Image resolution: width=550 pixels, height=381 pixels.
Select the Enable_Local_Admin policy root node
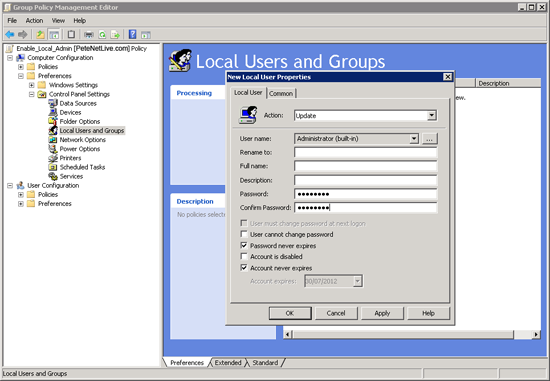81,48
